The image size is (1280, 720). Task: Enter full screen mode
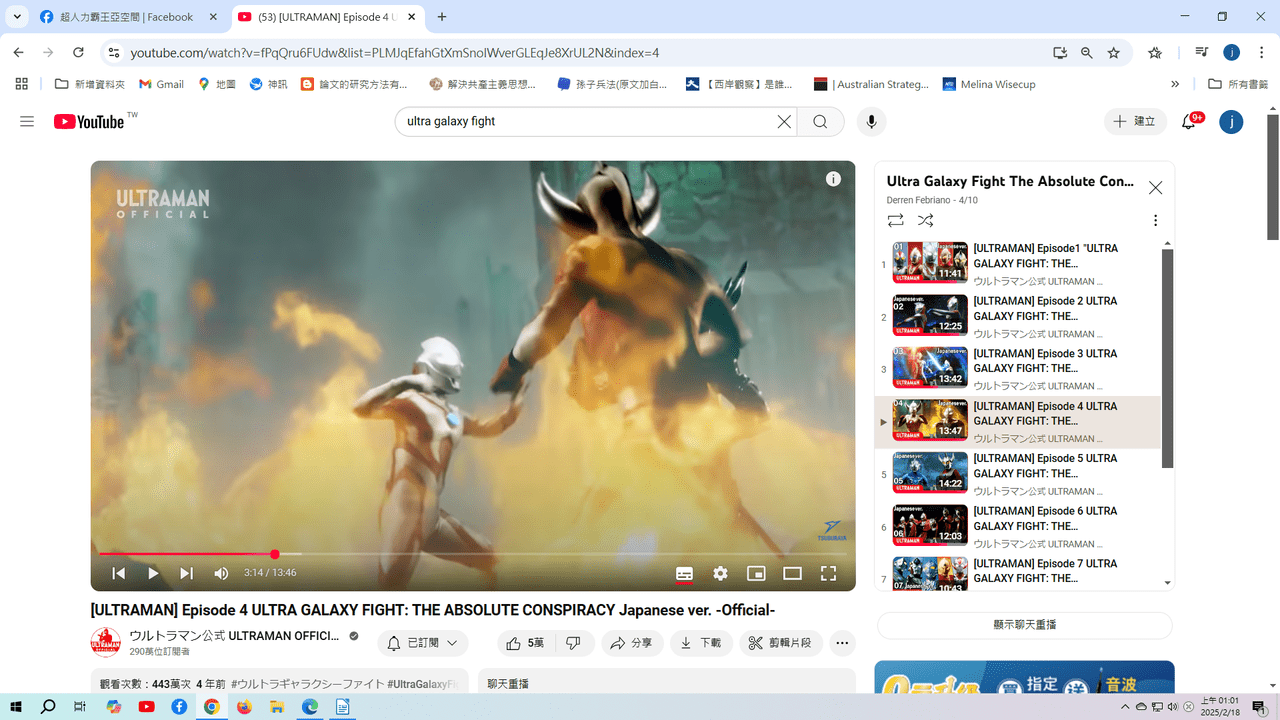click(x=828, y=573)
